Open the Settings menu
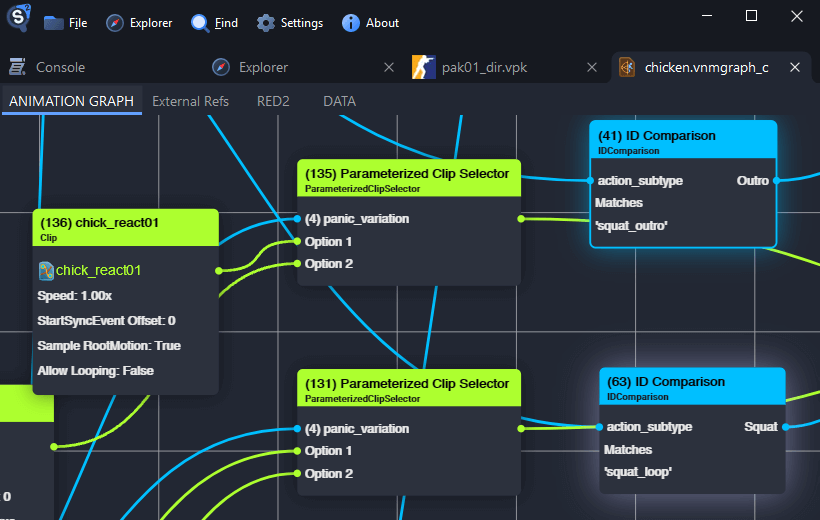The image size is (820, 520). pos(290,23)
